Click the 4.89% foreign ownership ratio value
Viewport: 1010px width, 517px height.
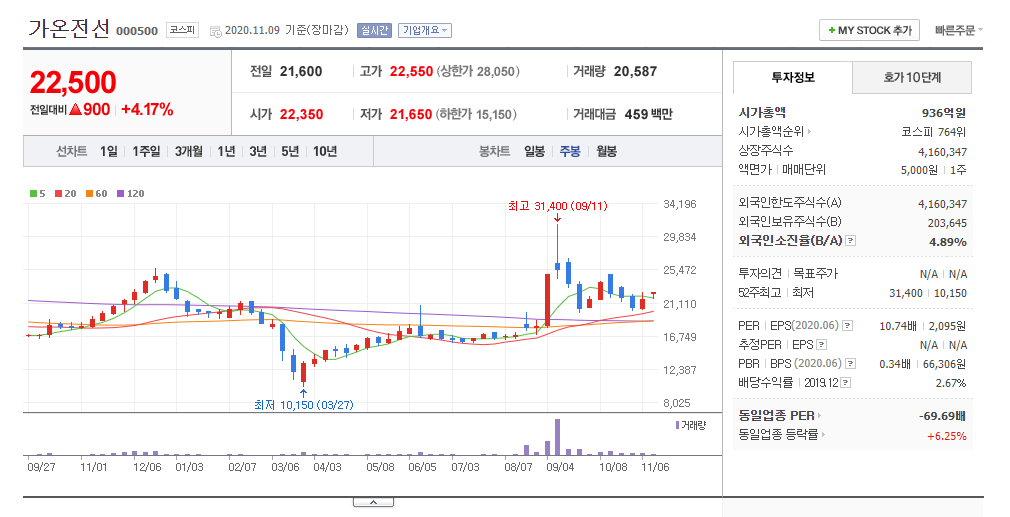coord(948,242)
